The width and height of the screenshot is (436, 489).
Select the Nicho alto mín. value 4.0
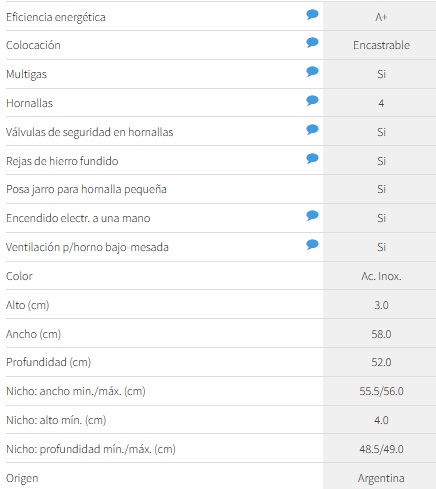pyautogui.click(x=381, y=420)
